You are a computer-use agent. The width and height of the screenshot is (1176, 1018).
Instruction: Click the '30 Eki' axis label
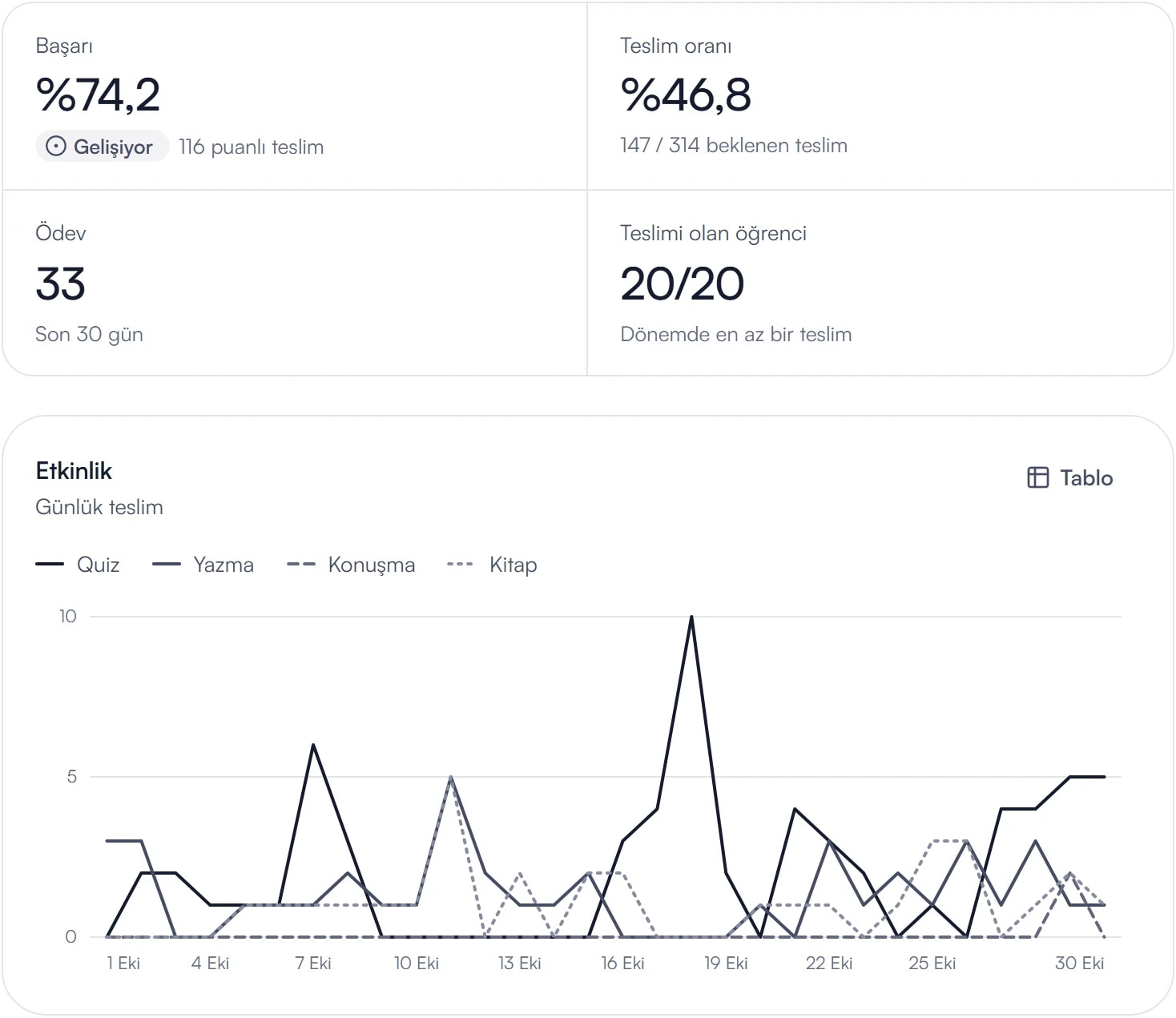1079,963
